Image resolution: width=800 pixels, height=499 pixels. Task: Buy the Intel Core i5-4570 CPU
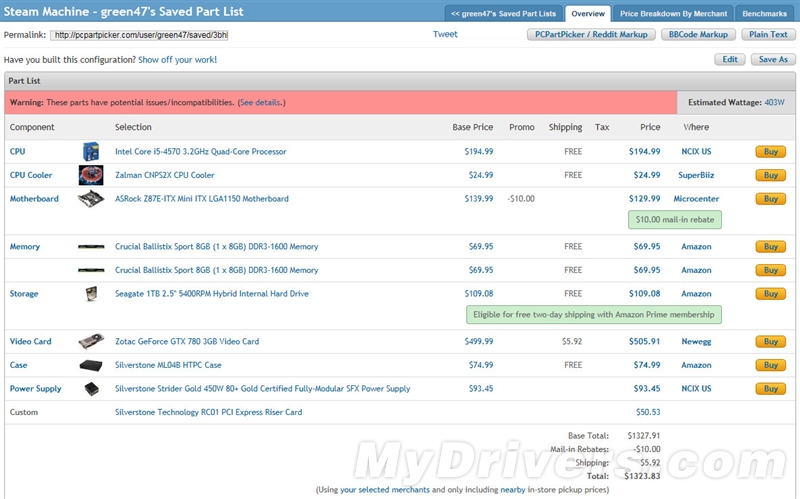(770, 152)
